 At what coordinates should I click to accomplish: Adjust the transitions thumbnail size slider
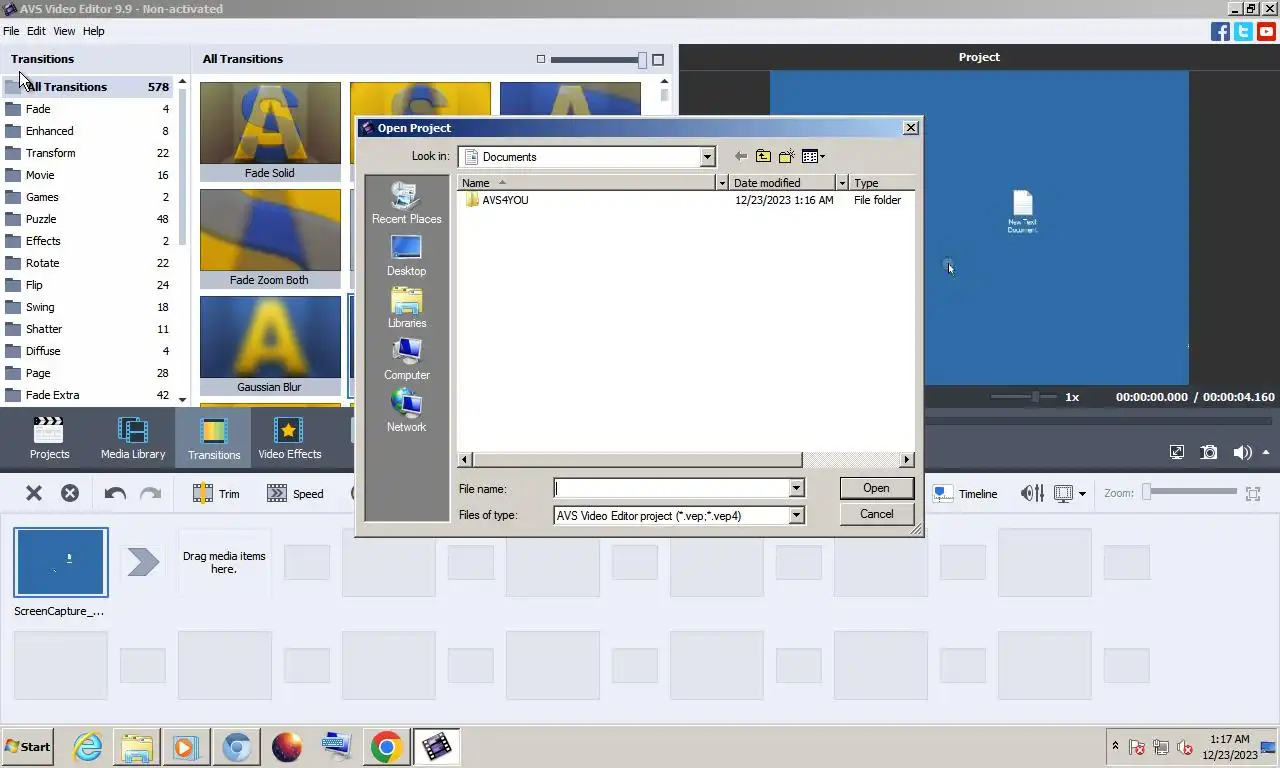642,60
